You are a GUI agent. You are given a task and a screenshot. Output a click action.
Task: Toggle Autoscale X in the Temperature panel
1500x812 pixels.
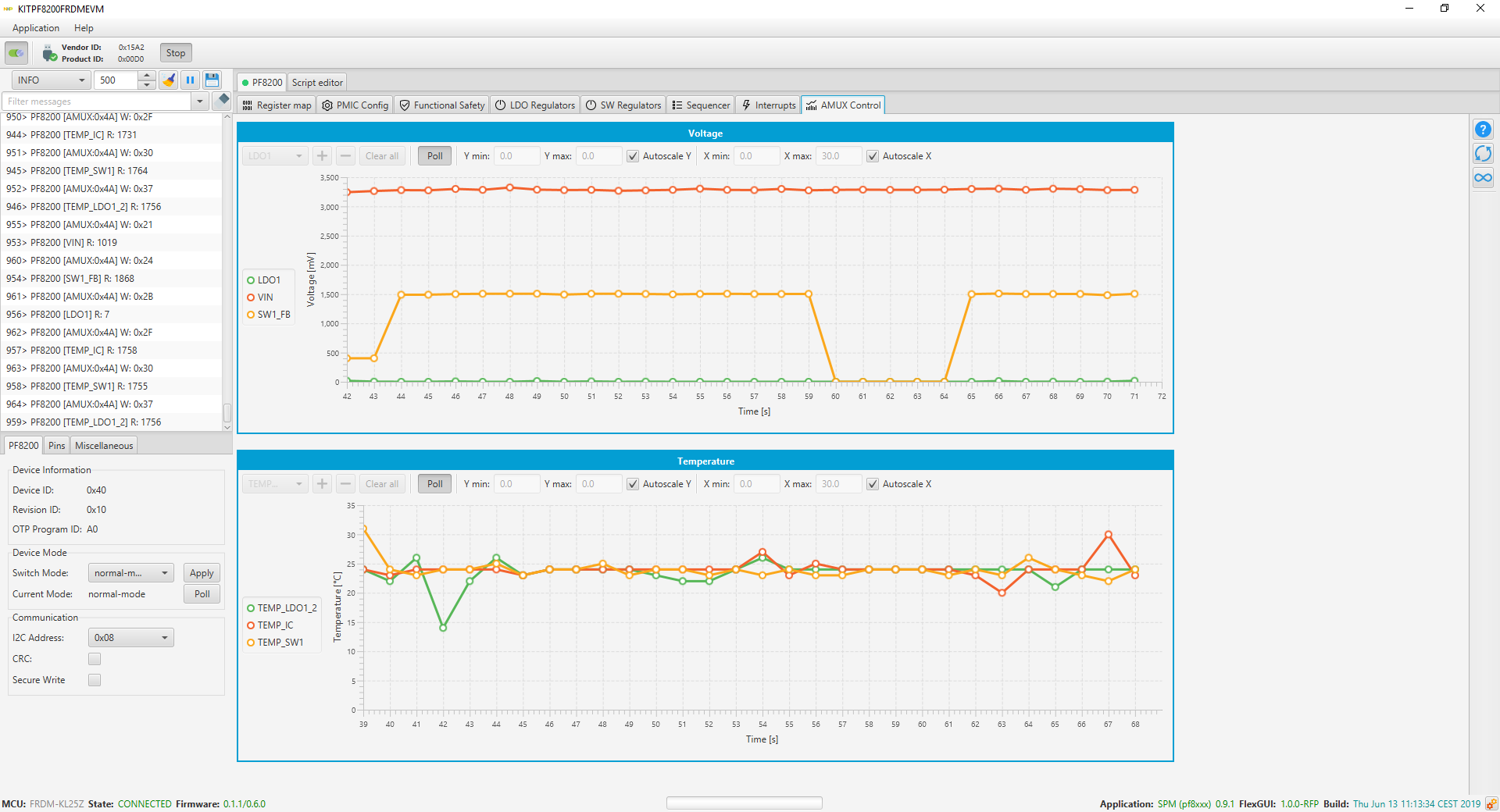(x=873, y=484)
